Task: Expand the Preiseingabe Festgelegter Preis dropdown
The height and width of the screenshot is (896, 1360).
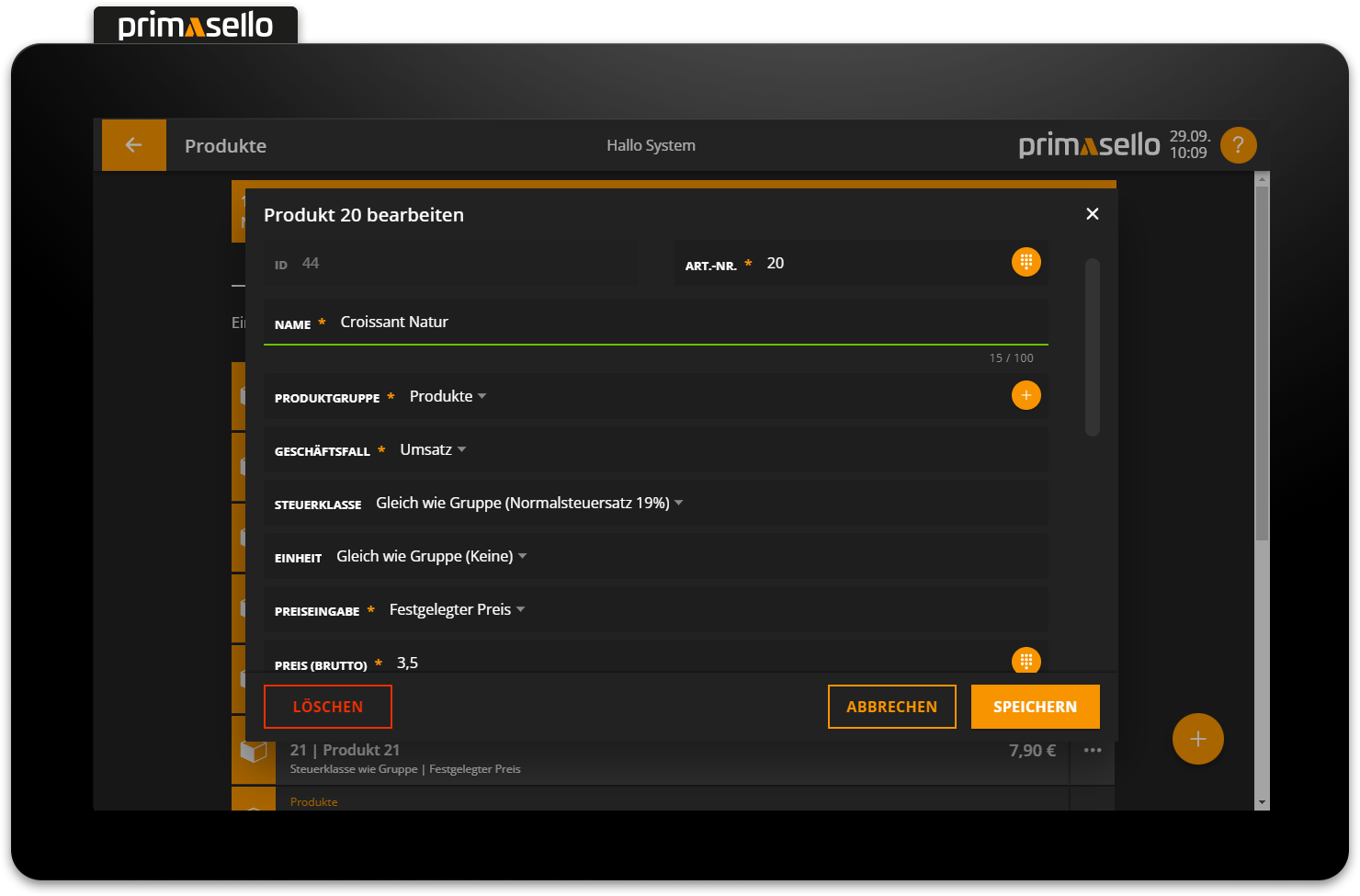Action: 457,610
